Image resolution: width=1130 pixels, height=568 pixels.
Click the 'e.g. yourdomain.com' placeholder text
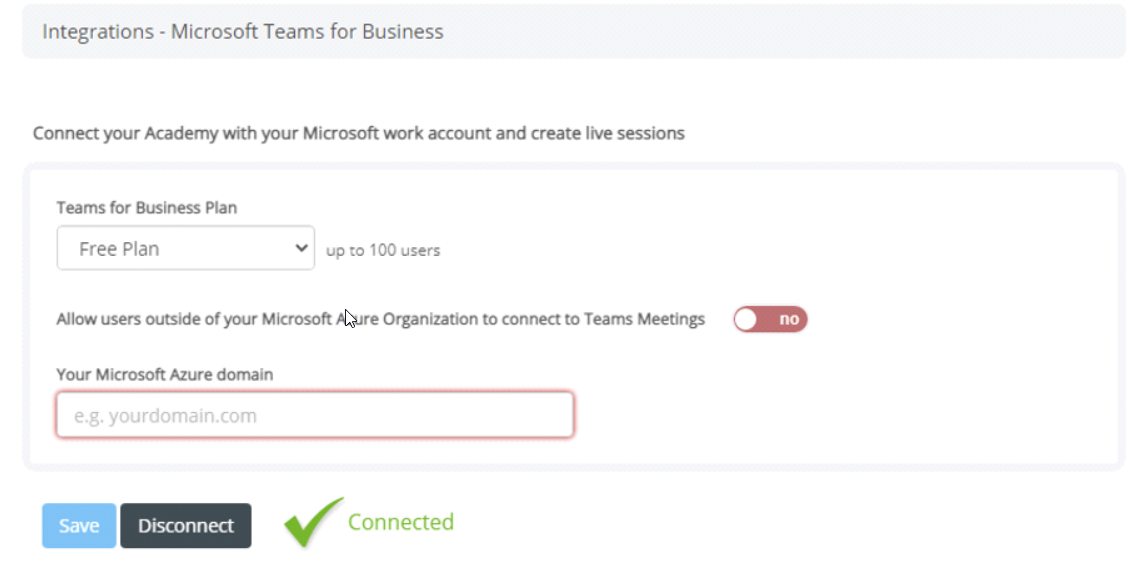coord(165,416)
